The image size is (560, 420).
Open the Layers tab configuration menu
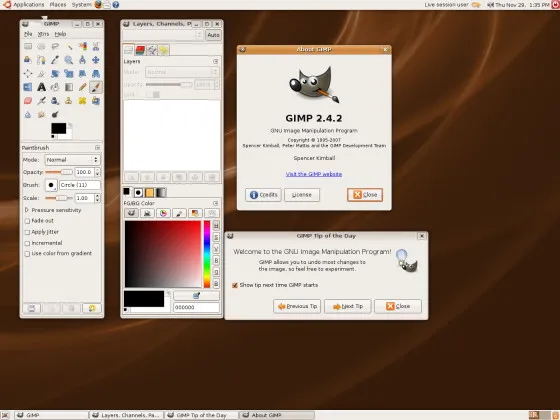(215, 61)
